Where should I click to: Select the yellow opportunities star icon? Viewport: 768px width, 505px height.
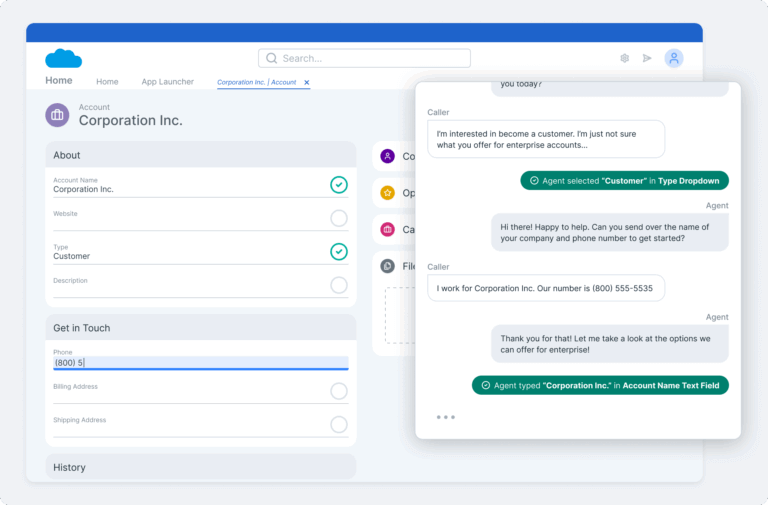[387, 193]
